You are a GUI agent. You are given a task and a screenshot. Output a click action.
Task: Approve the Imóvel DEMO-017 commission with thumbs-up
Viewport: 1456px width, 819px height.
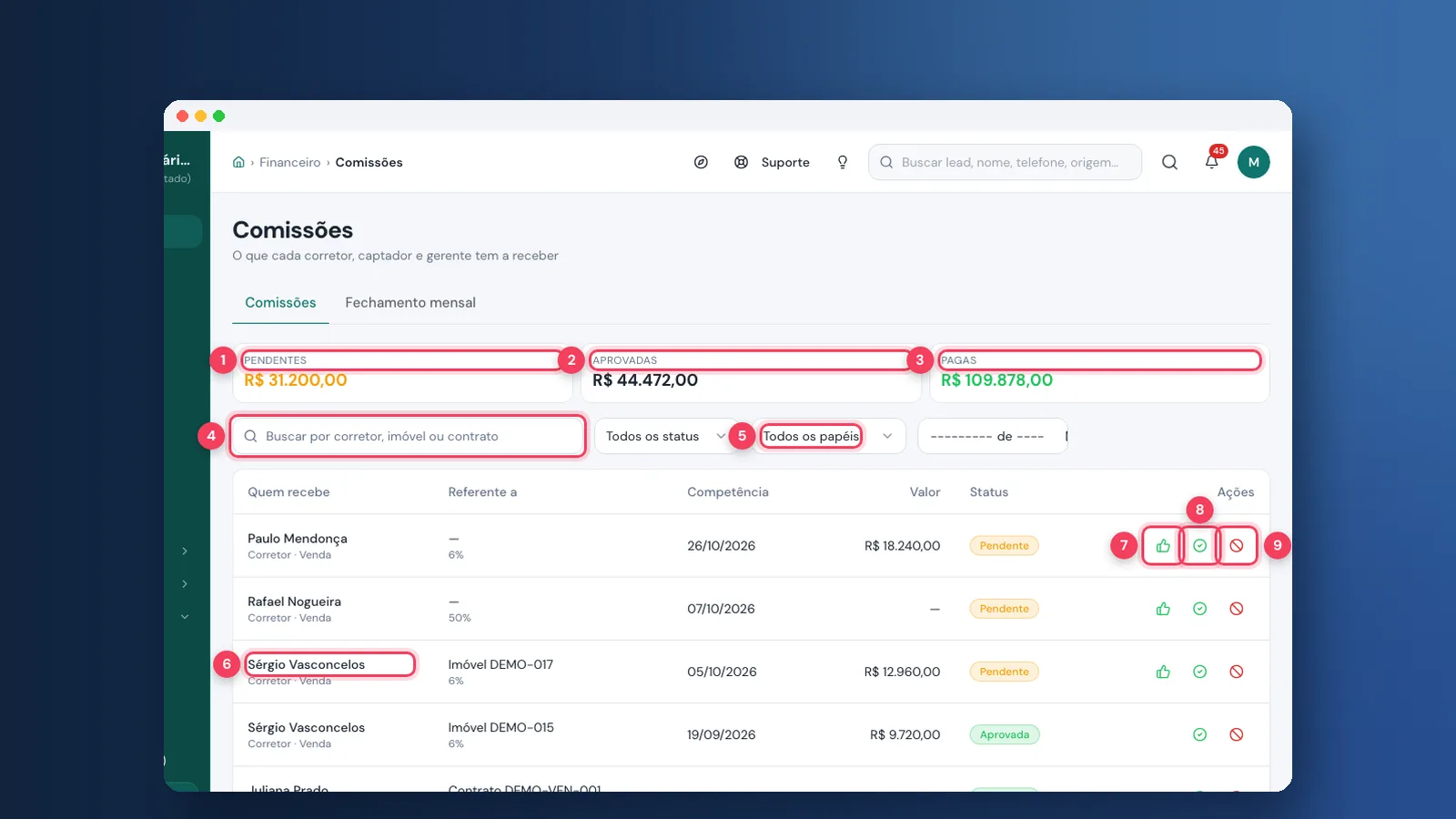click(x=1163, y=672)
